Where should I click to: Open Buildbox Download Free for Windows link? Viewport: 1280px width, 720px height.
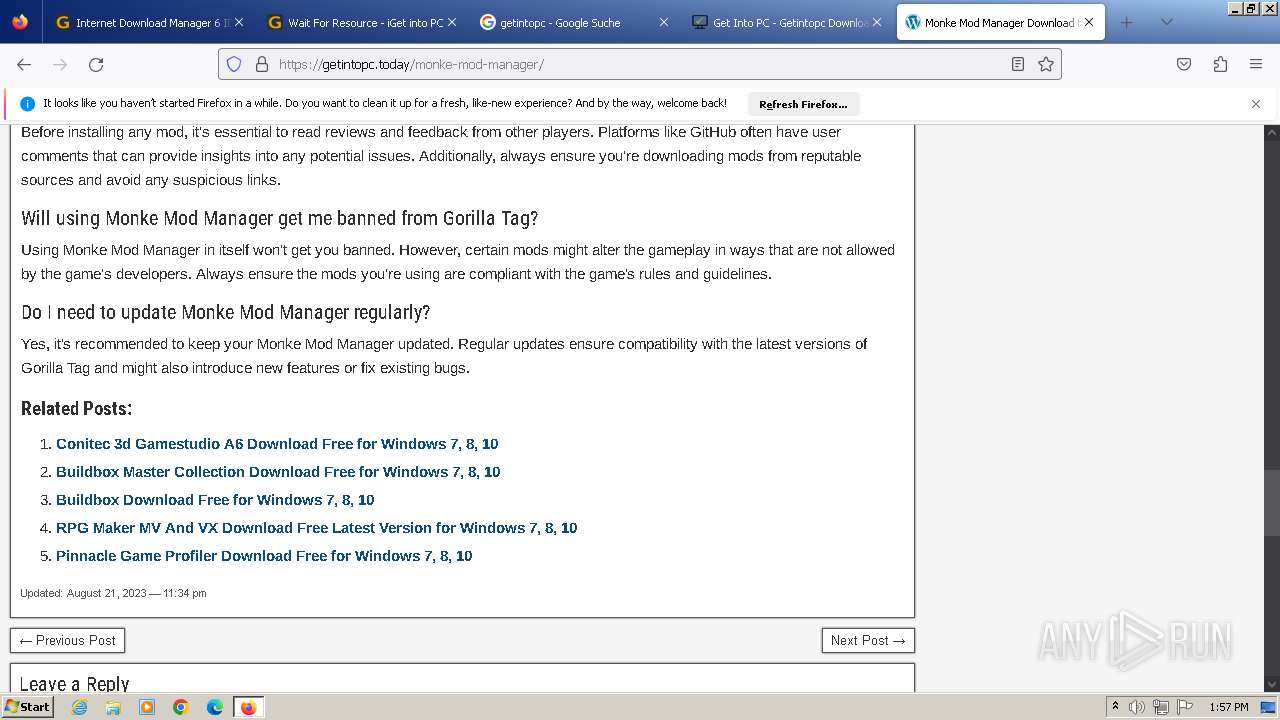[215, 500]
